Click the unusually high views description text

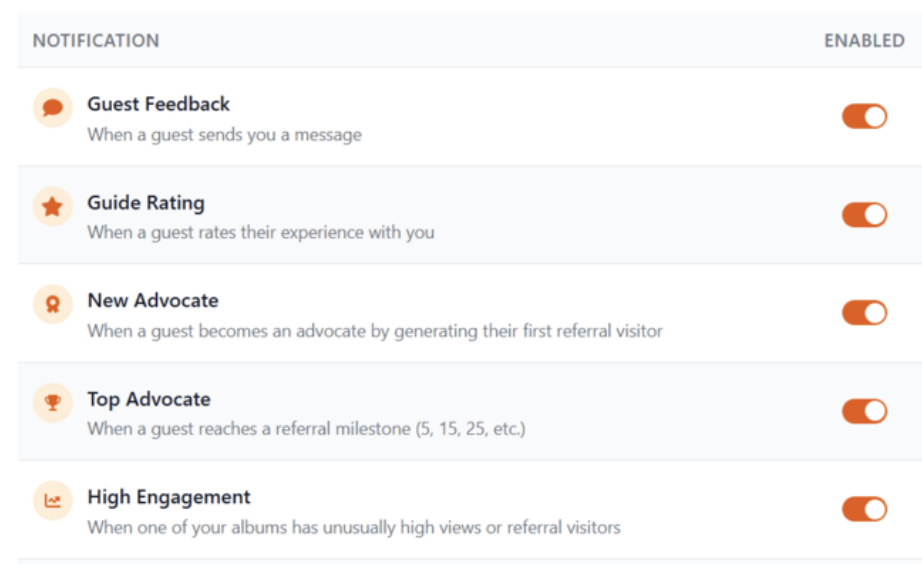(x=353, y=527)
